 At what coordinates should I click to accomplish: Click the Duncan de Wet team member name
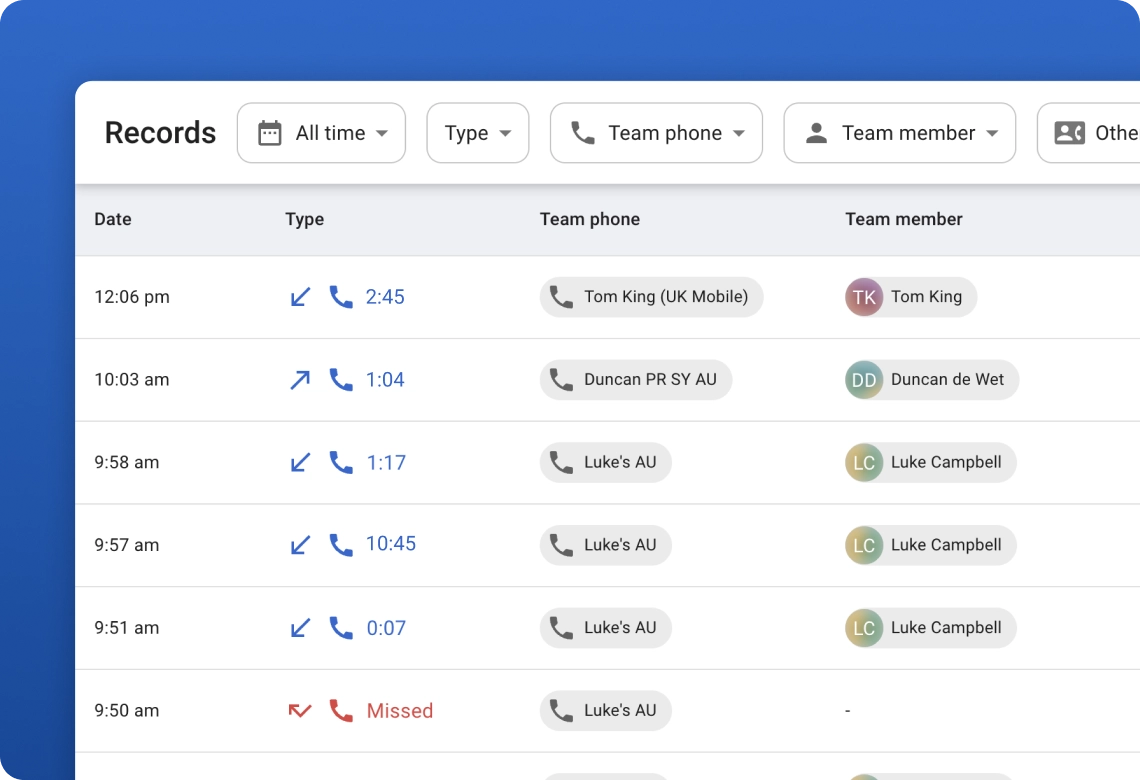[947, 379]
